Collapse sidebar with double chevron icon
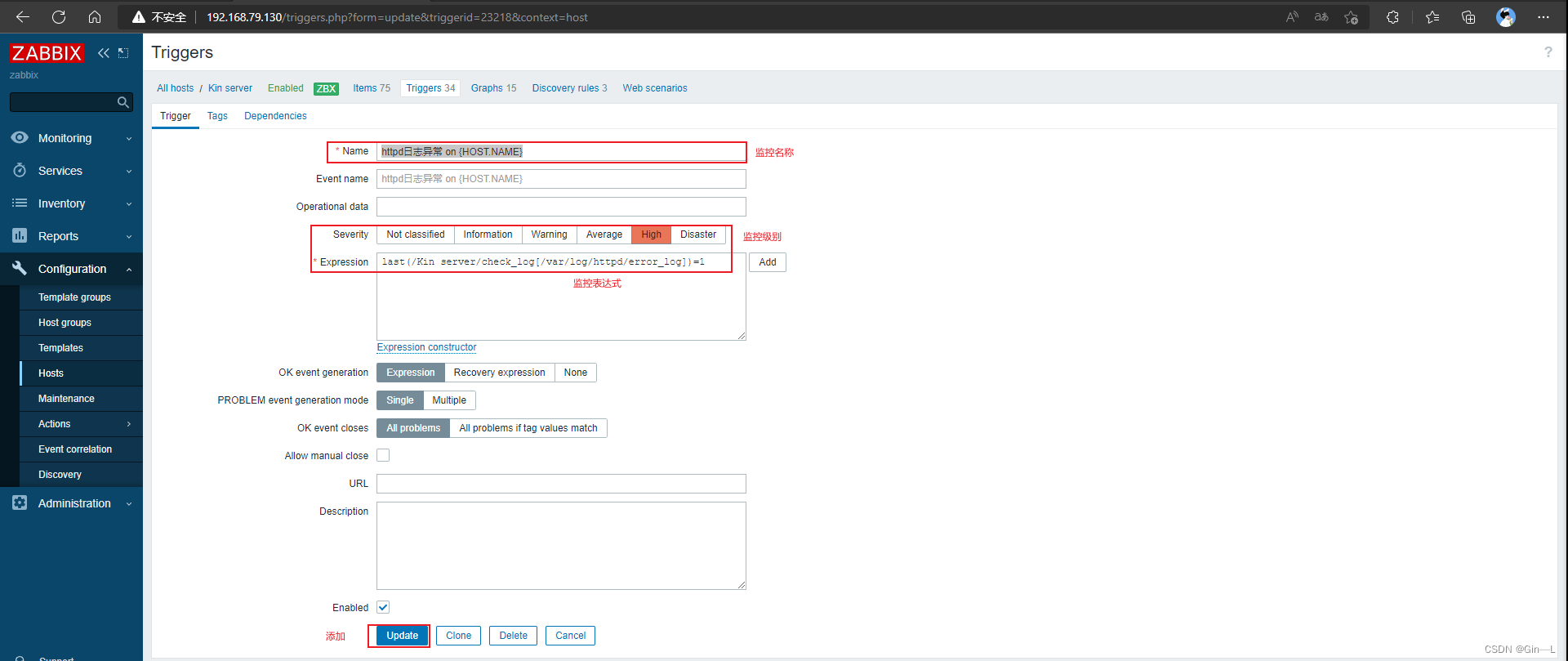The height and width of the screenshot is (661, 1568). (104, 53)
